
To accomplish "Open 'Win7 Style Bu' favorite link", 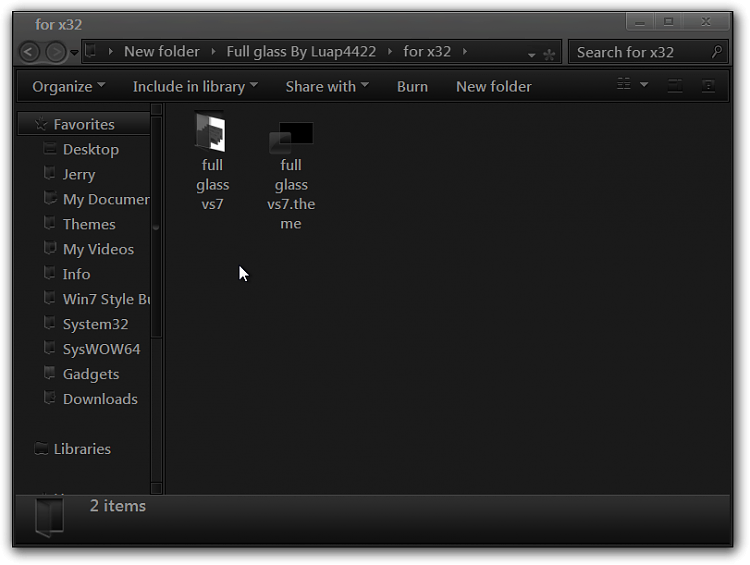I will click(106, 299).
